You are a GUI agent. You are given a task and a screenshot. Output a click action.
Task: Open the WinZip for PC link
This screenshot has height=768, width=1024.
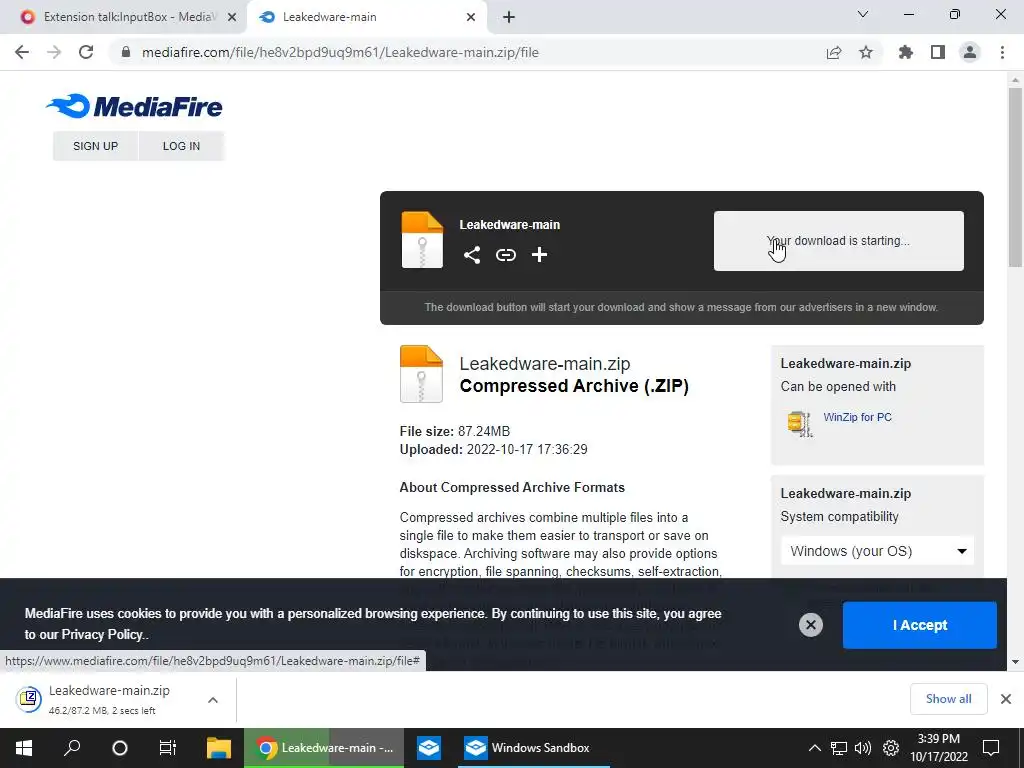pos(857,417)
